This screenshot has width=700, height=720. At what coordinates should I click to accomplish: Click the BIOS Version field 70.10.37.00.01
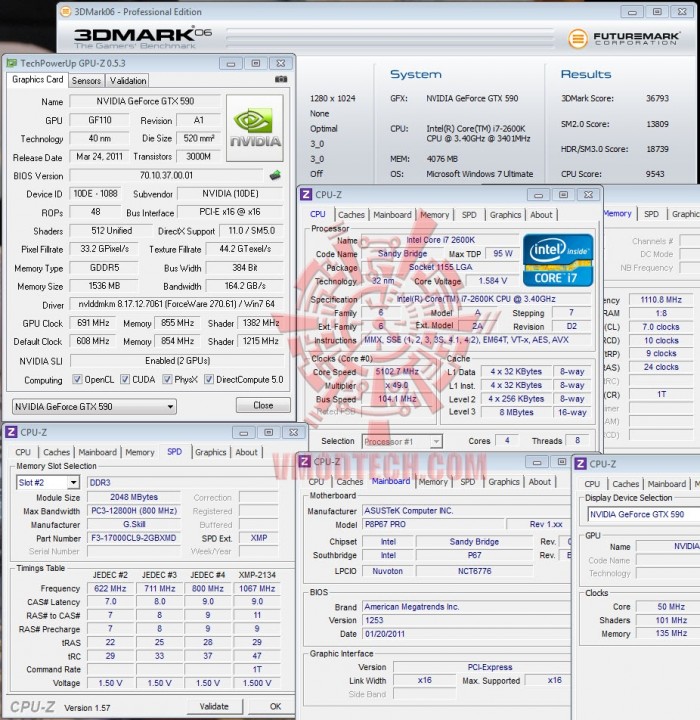coord(166,175)
